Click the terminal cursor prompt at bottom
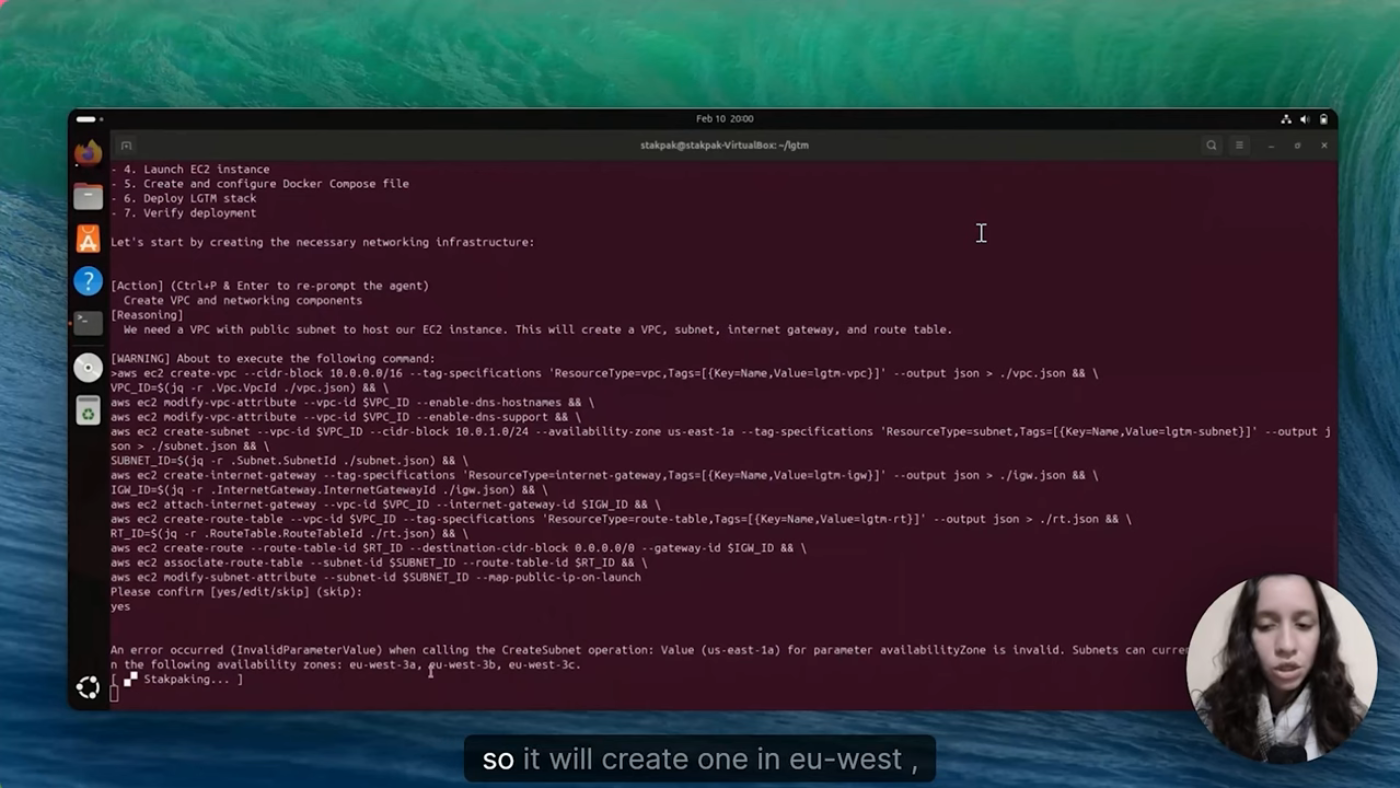The image size is (1400, 788). 114,694
